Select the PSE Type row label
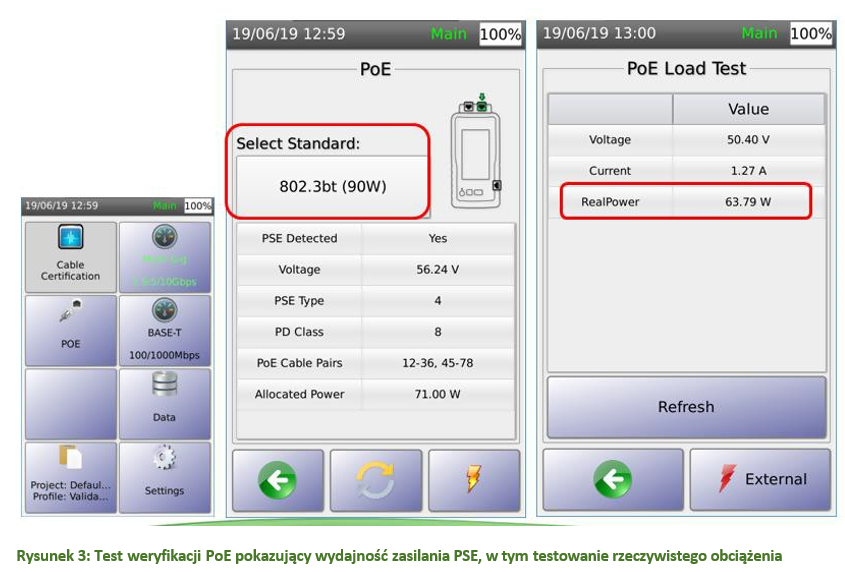 [299, 301]
